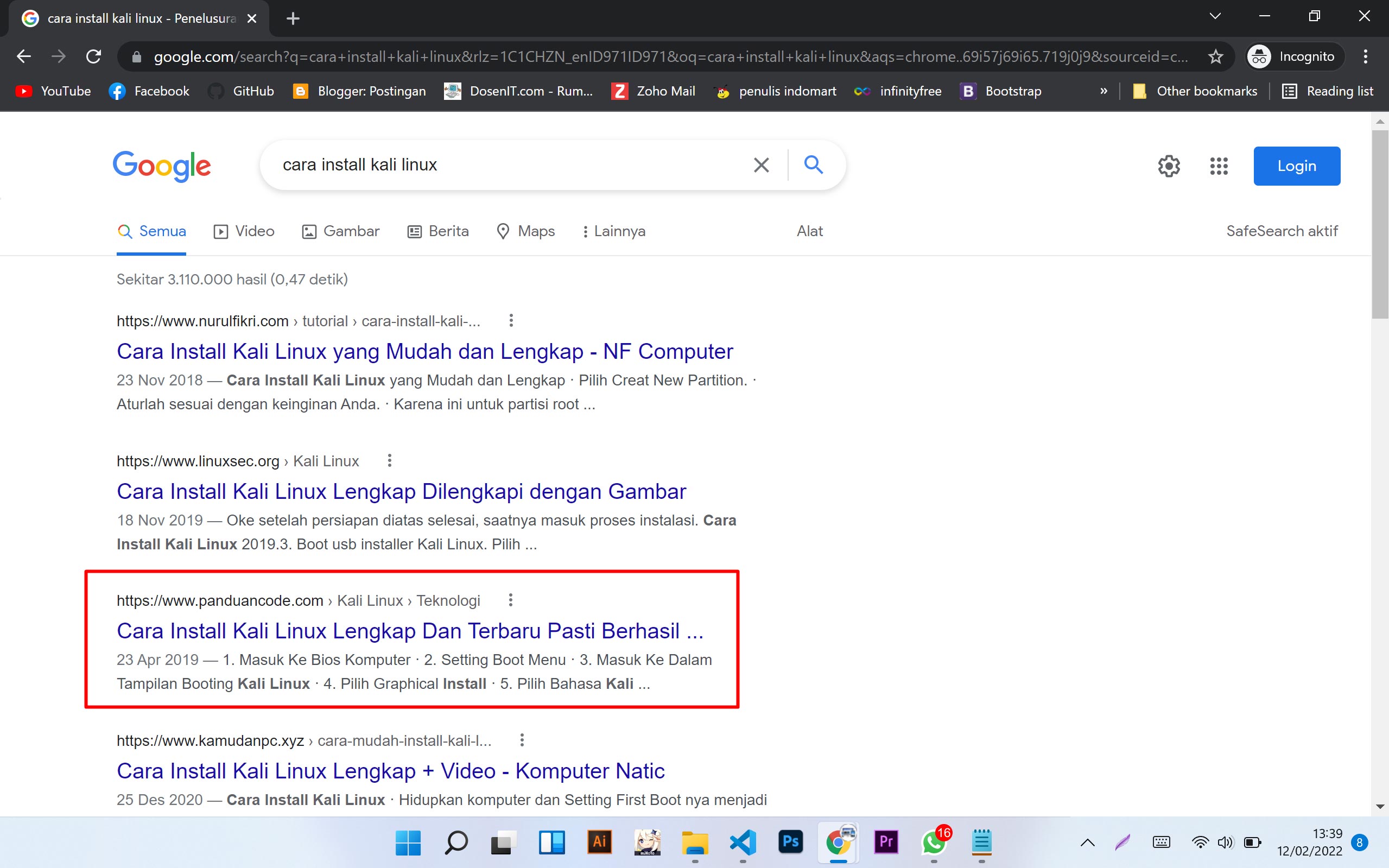Open options menu for nurulfikri.com result
Image resolution: width=1389 pixels, height=868 pixels.
511,320
